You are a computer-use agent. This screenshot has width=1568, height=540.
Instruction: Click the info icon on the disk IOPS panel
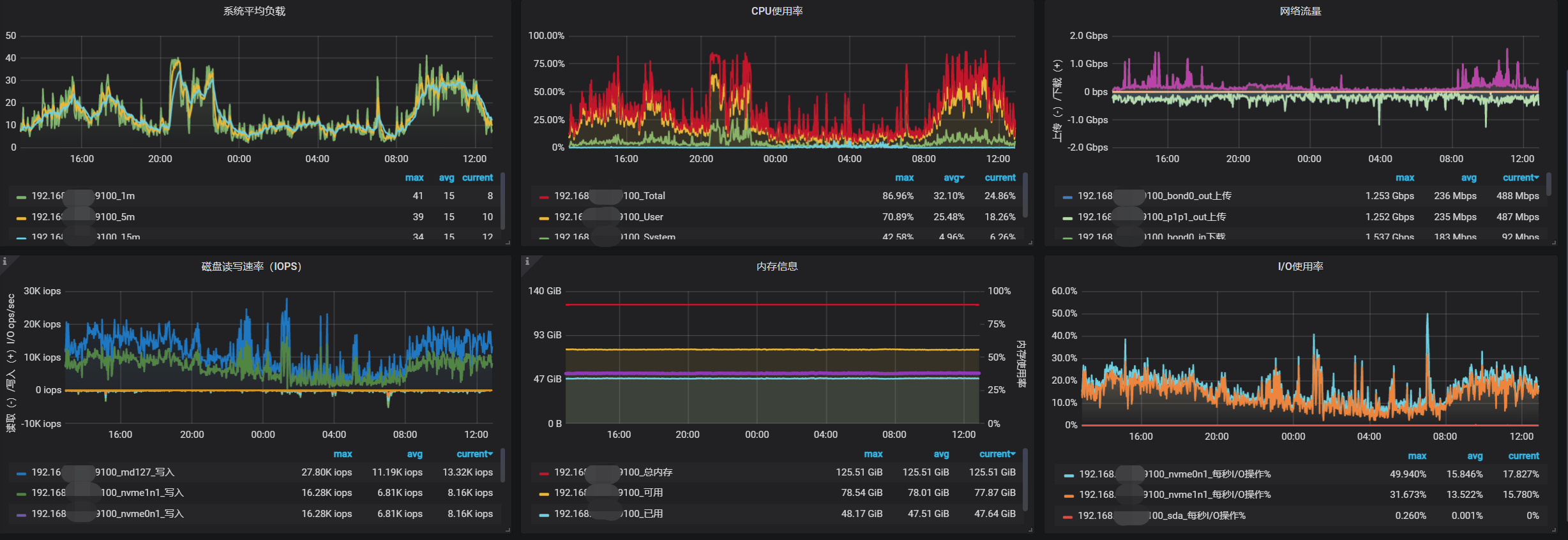pos(4,261)
